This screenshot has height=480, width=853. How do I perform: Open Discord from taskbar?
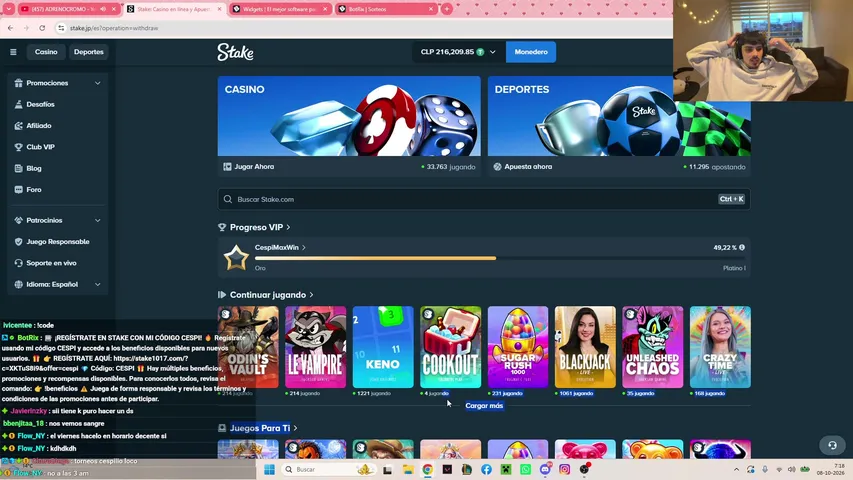(545, 469)
